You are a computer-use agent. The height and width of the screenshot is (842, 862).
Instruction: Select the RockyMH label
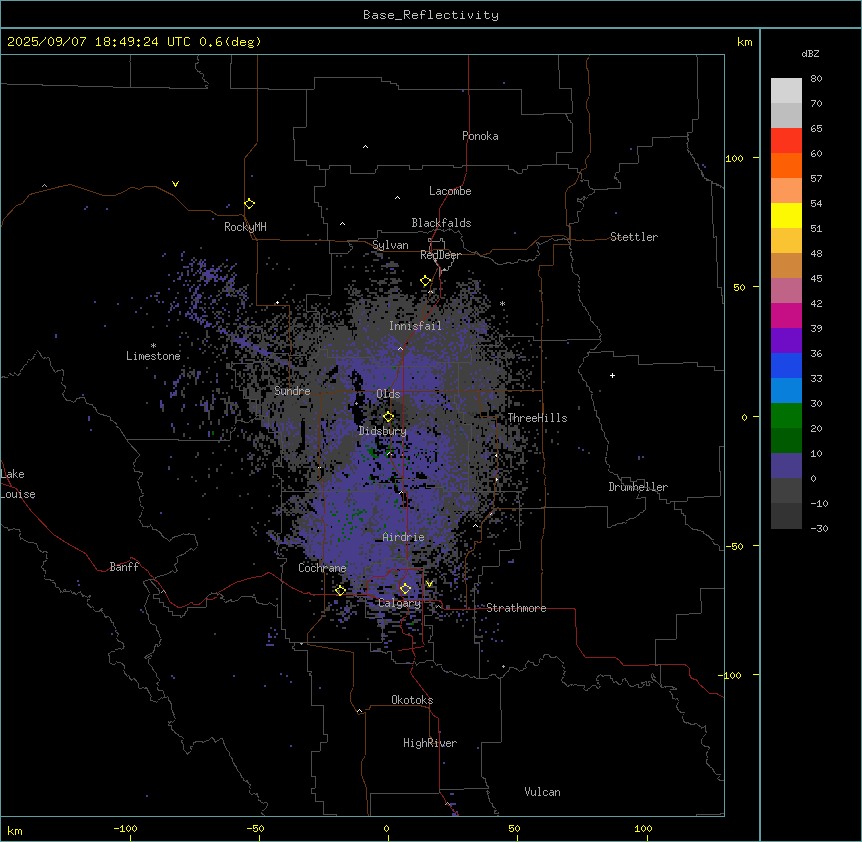coord(245,226)
